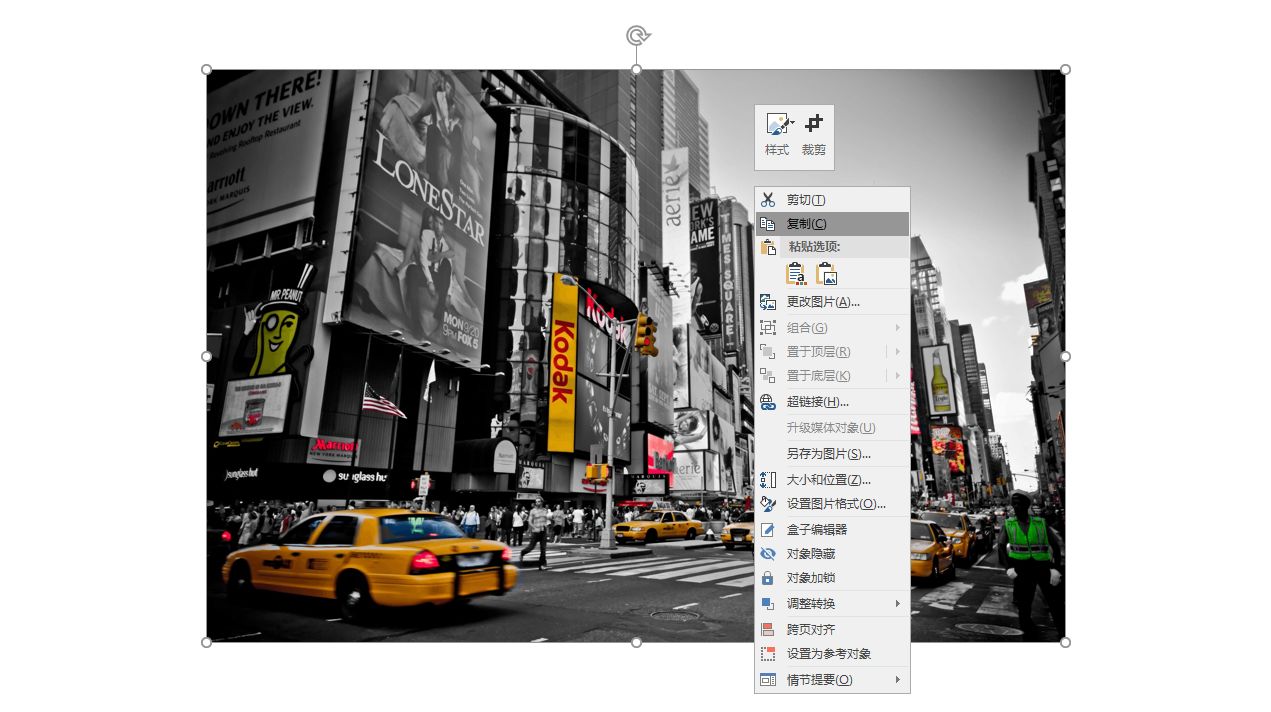Launch 盒子编辑器 from context menu
This screenshot has height=712, width=1271.
click(x=832, y=530)
